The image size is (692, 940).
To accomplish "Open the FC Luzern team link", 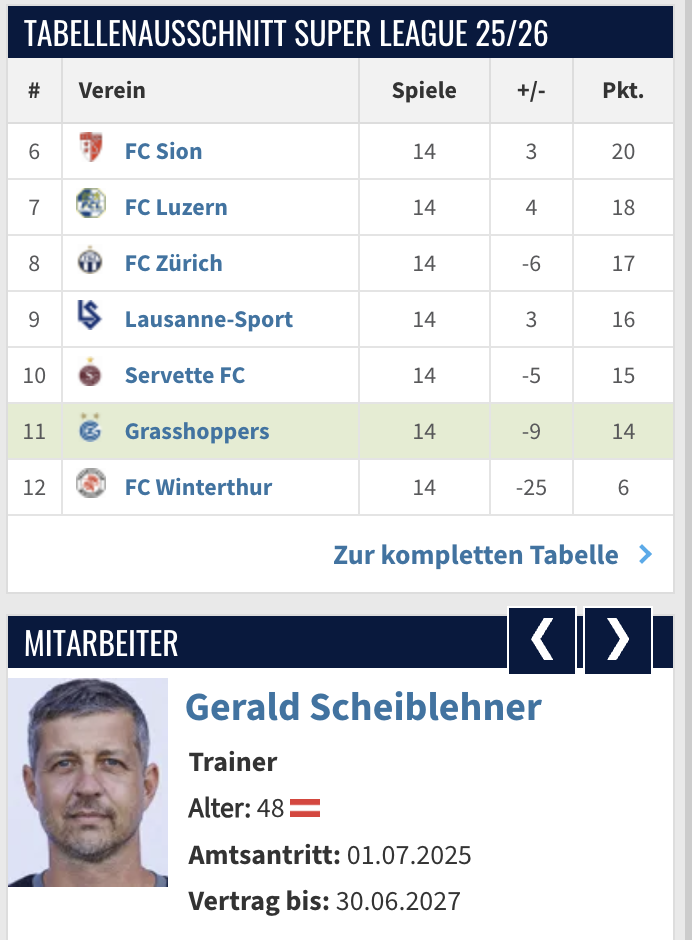I will coord(176,207).
